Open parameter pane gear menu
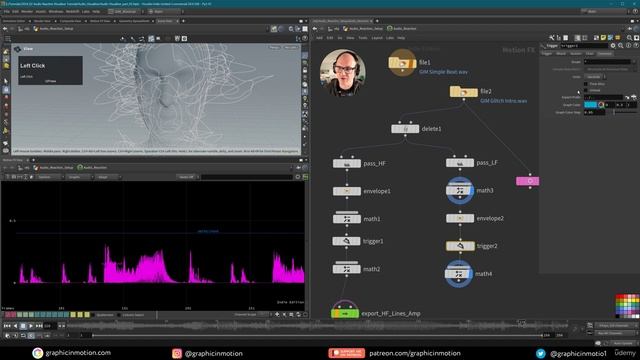 pos(613,46)
